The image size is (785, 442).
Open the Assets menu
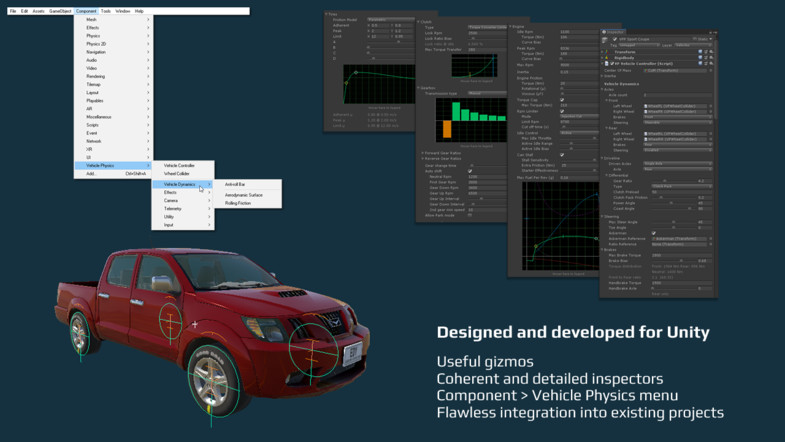pos(39,11)
